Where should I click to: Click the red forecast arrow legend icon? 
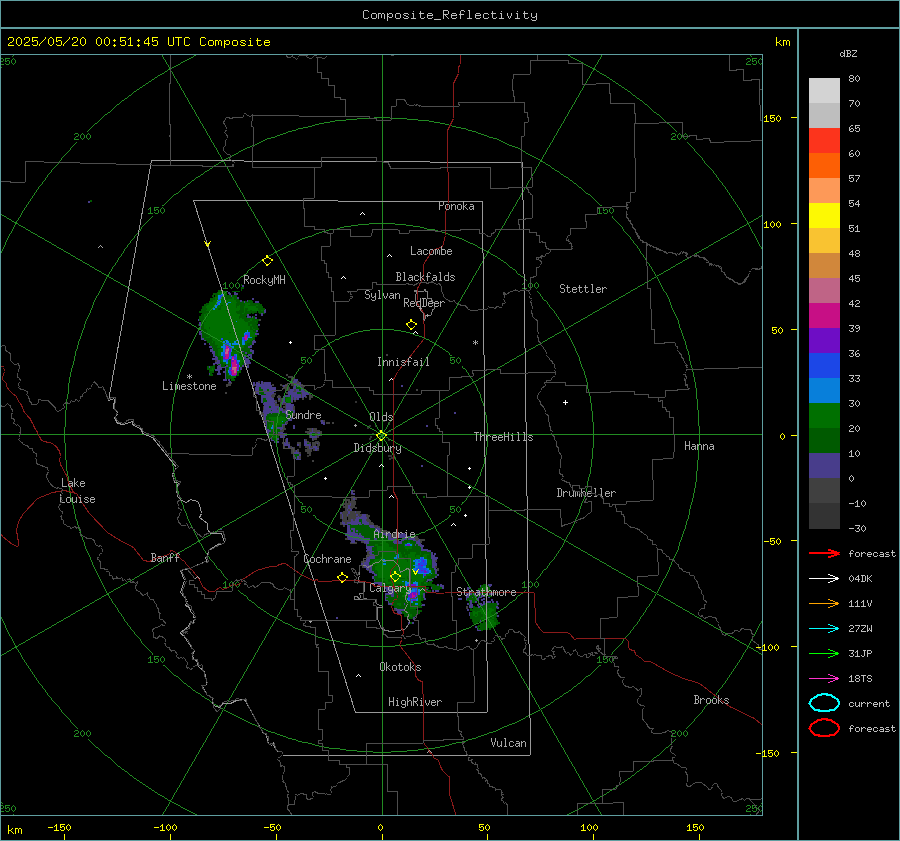coord(824,553)
